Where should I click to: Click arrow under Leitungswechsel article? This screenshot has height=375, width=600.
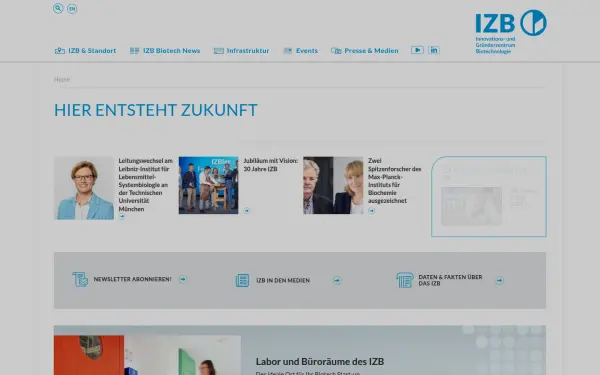pos(122,217)
